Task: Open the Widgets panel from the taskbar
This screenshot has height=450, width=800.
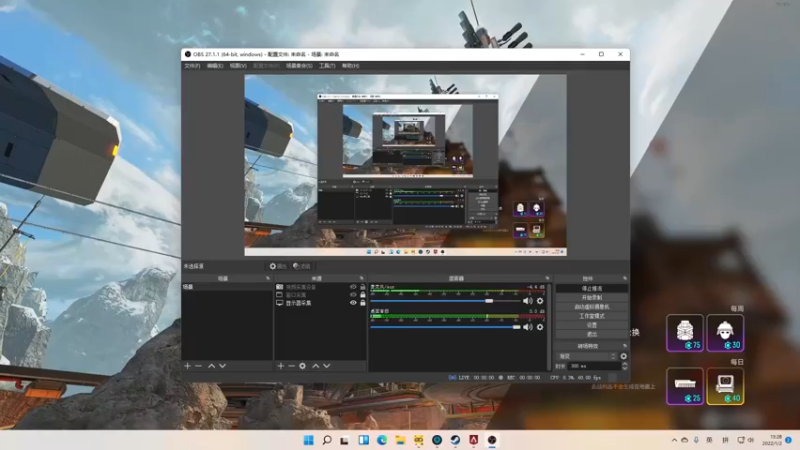Action: 363,440
